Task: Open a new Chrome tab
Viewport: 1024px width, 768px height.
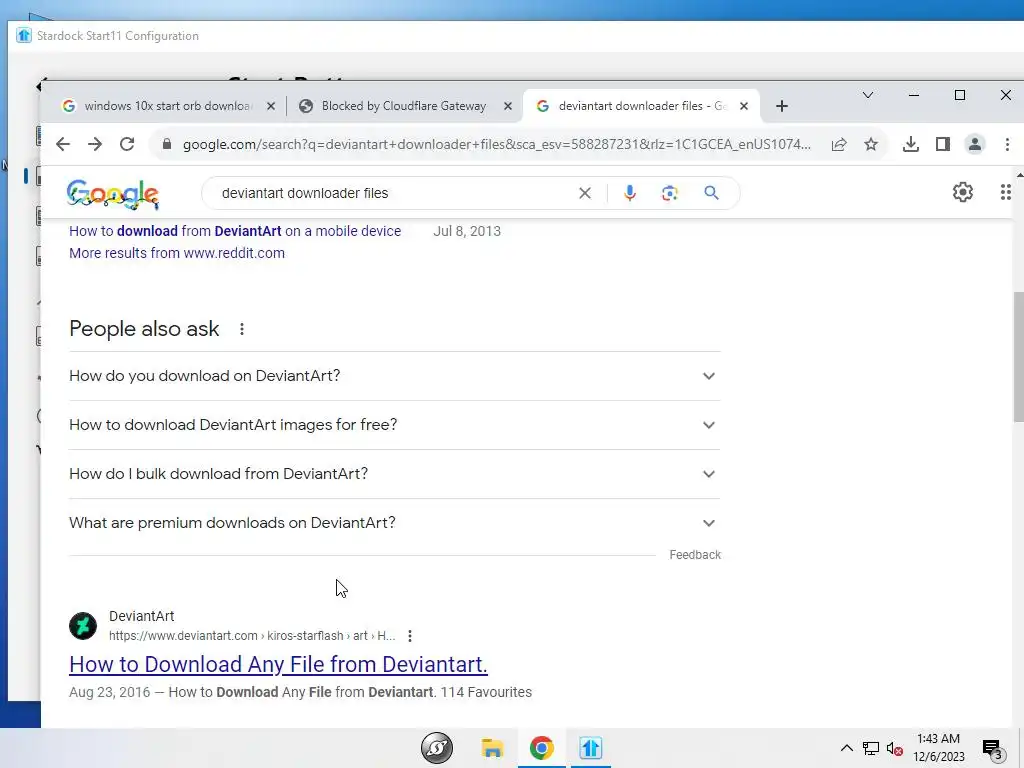Action: [782, 106]
